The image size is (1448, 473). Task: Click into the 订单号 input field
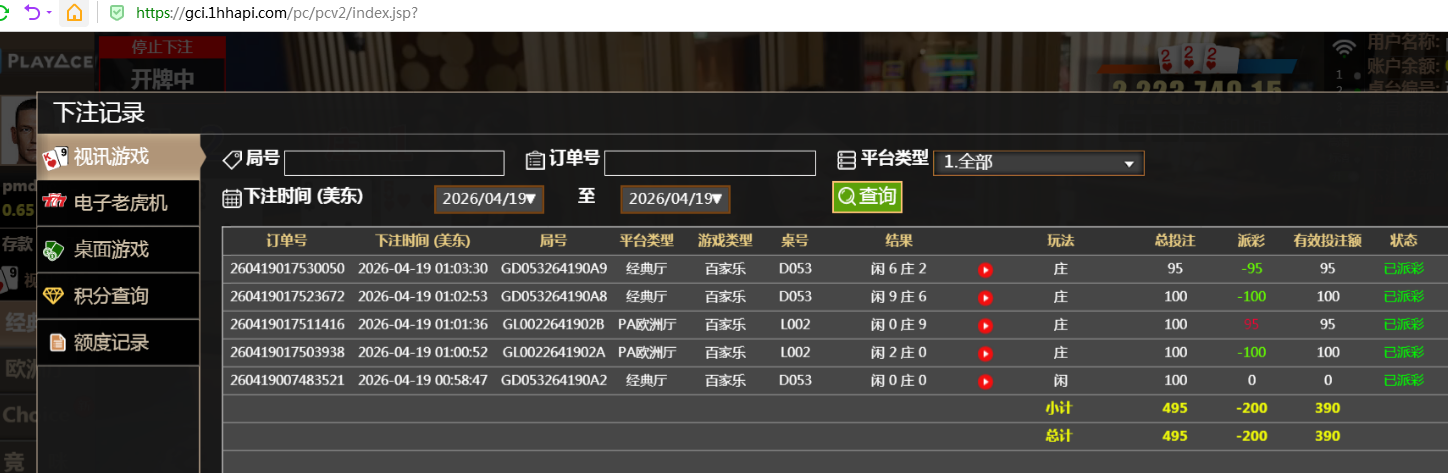[x=710, y=163]
